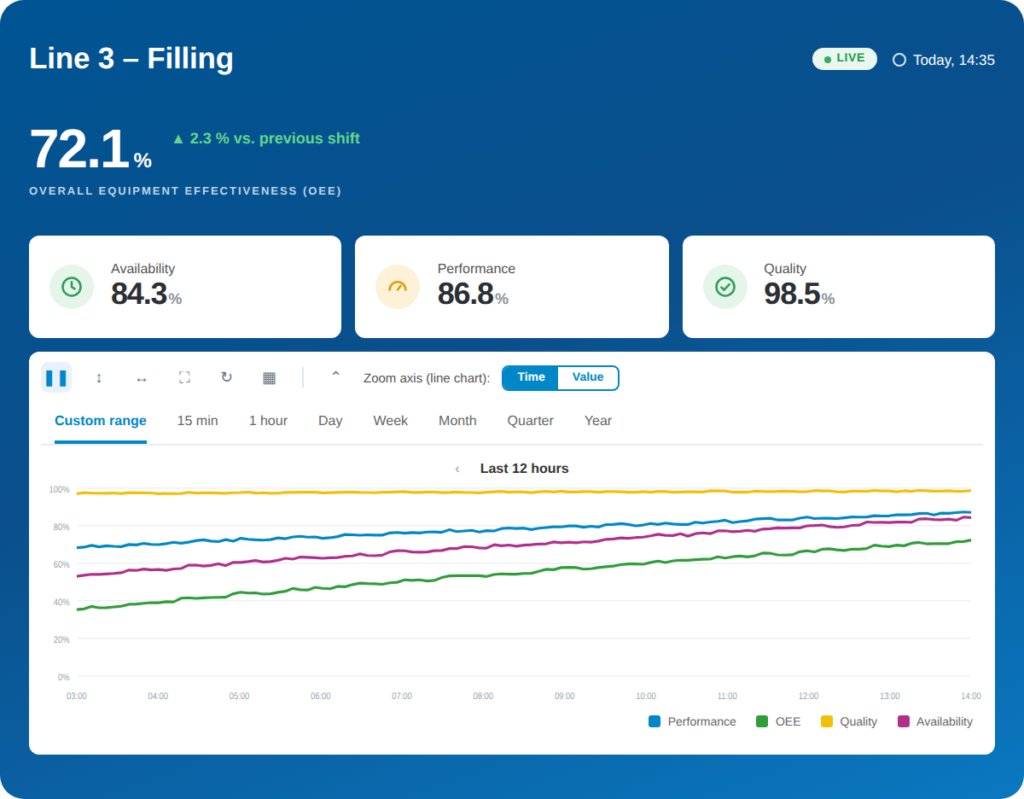The height and width of the screenshot is (799, 1024).
Task: Switch to the 1 hour tab
Action: (x=268, y=421)
